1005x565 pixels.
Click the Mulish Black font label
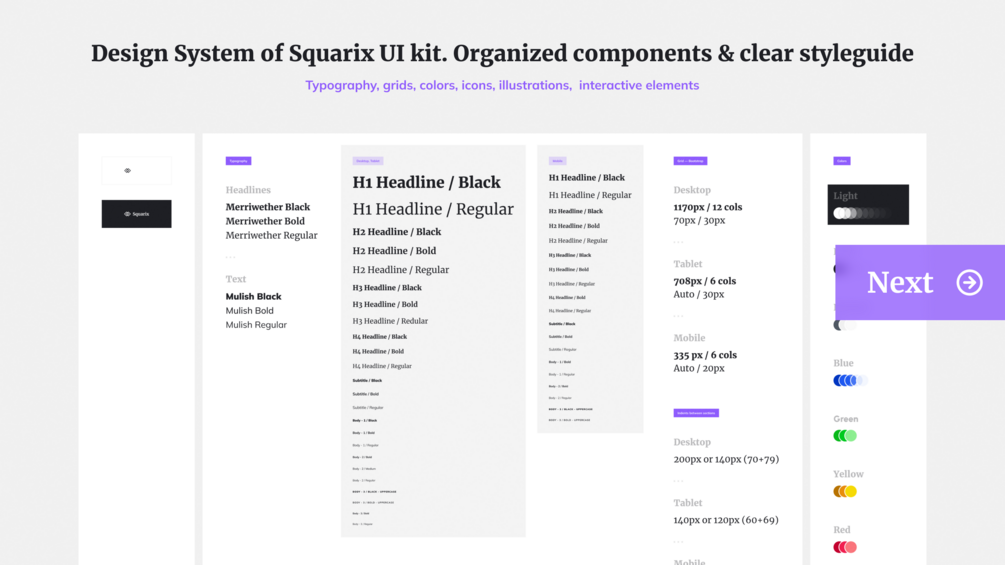coord(253,296)
